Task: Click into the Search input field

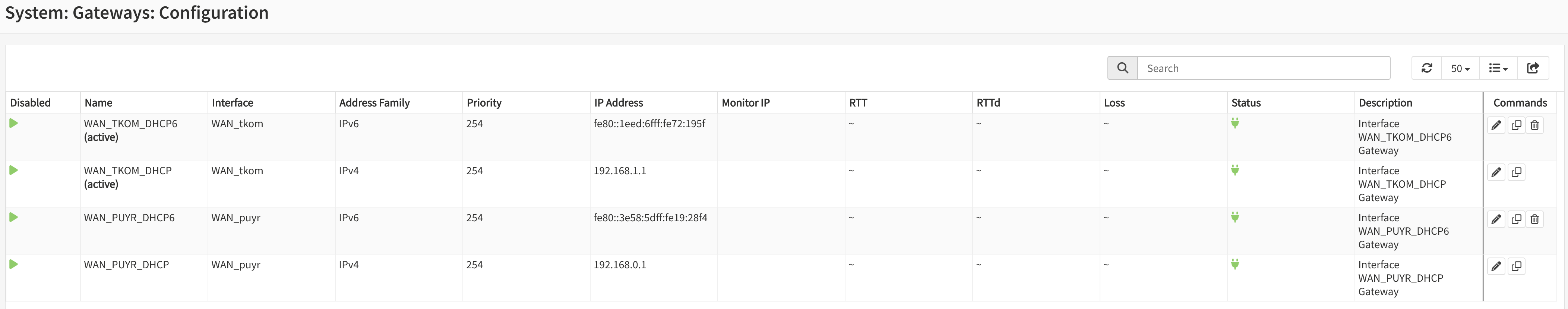Action: [1263, 68]
